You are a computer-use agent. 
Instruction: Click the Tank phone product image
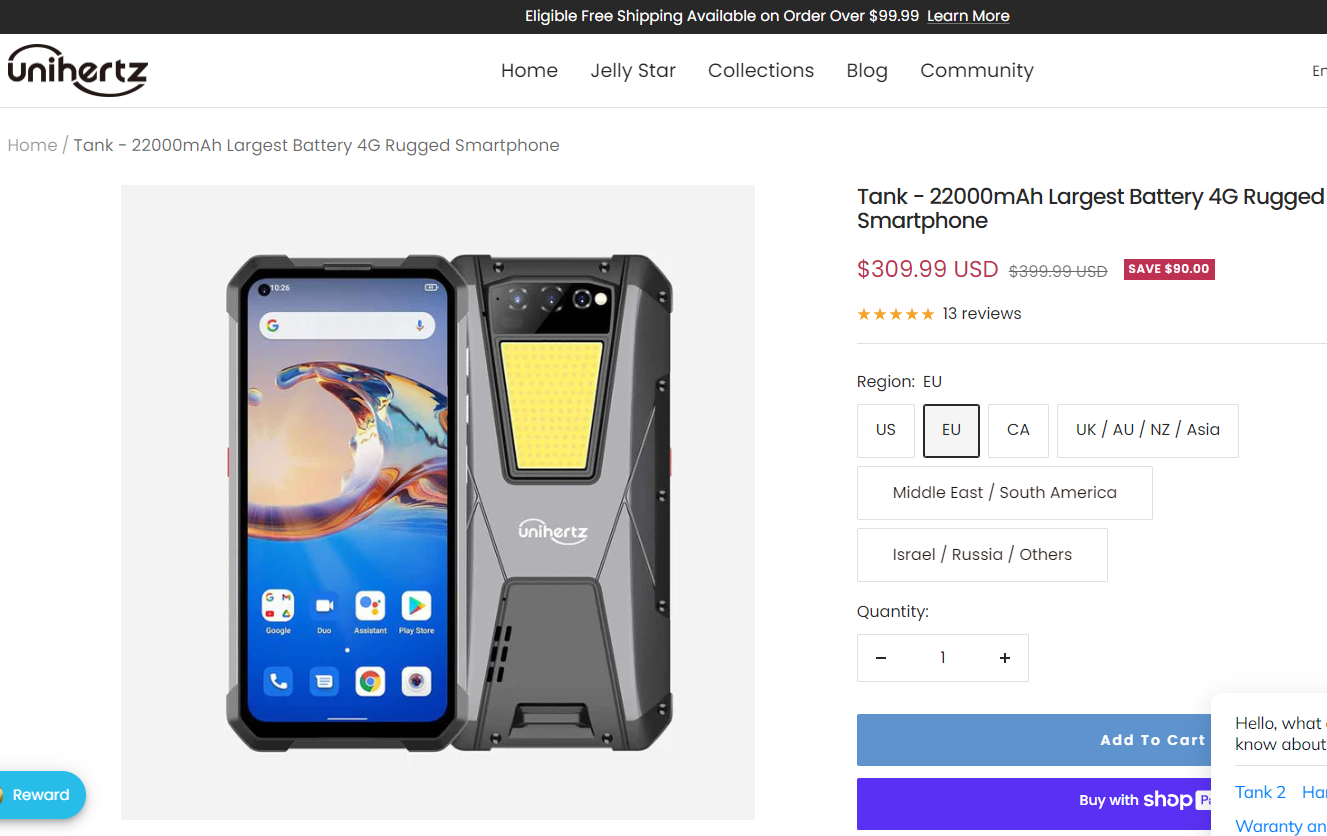(x=438, y=502)
